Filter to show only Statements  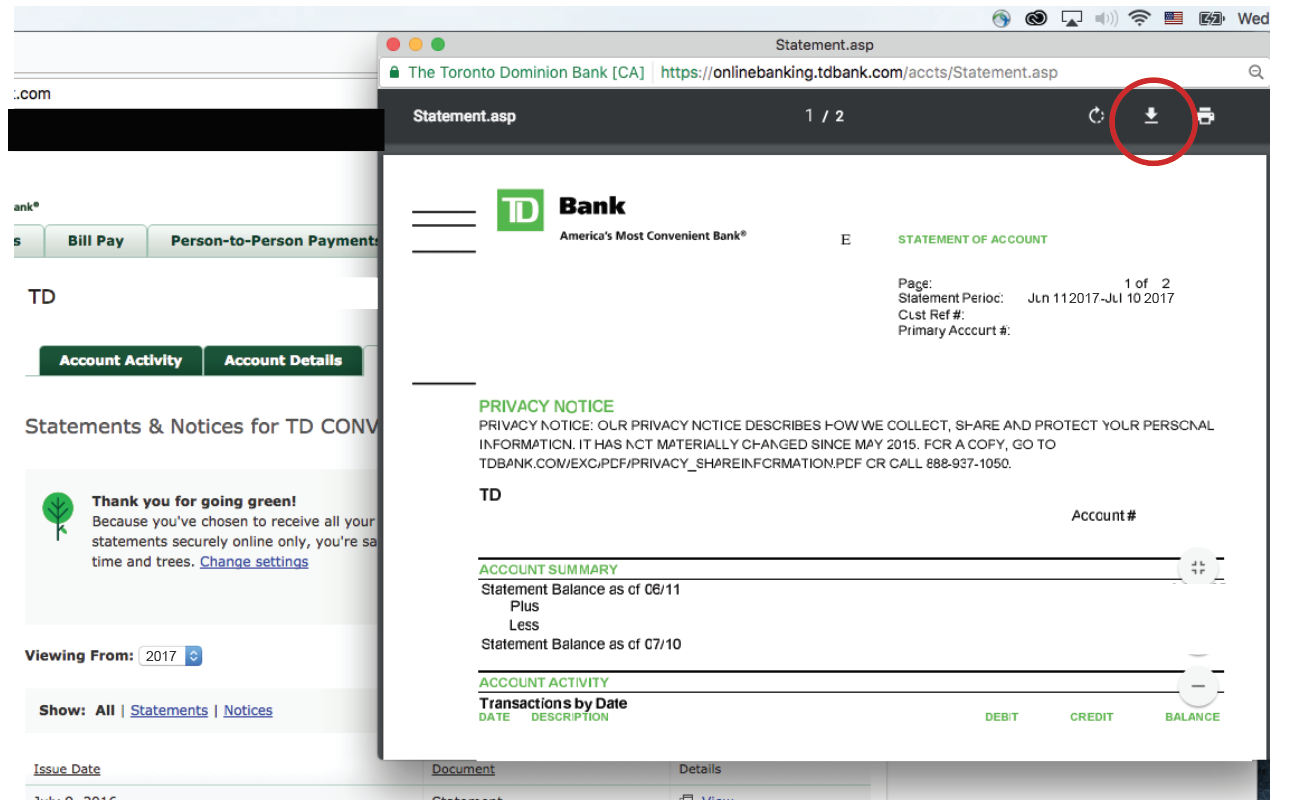[x=168, y=710]
